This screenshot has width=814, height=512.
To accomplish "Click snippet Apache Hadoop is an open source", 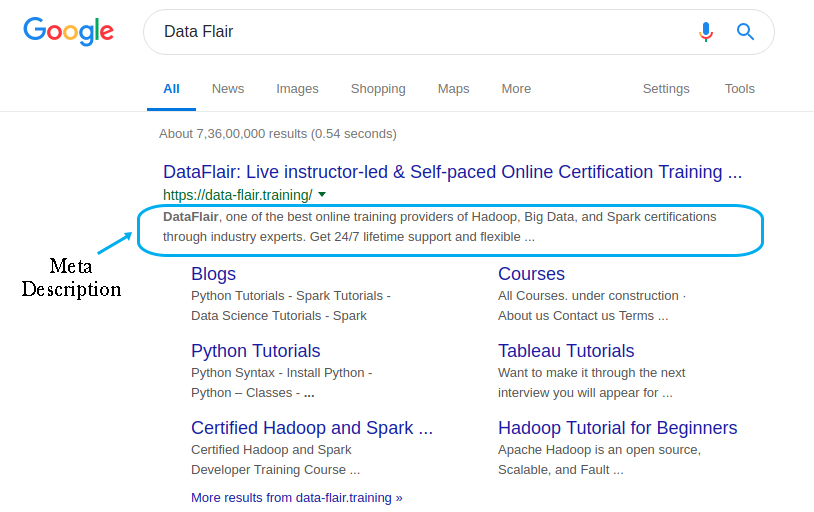I will (x=599, y=450).
